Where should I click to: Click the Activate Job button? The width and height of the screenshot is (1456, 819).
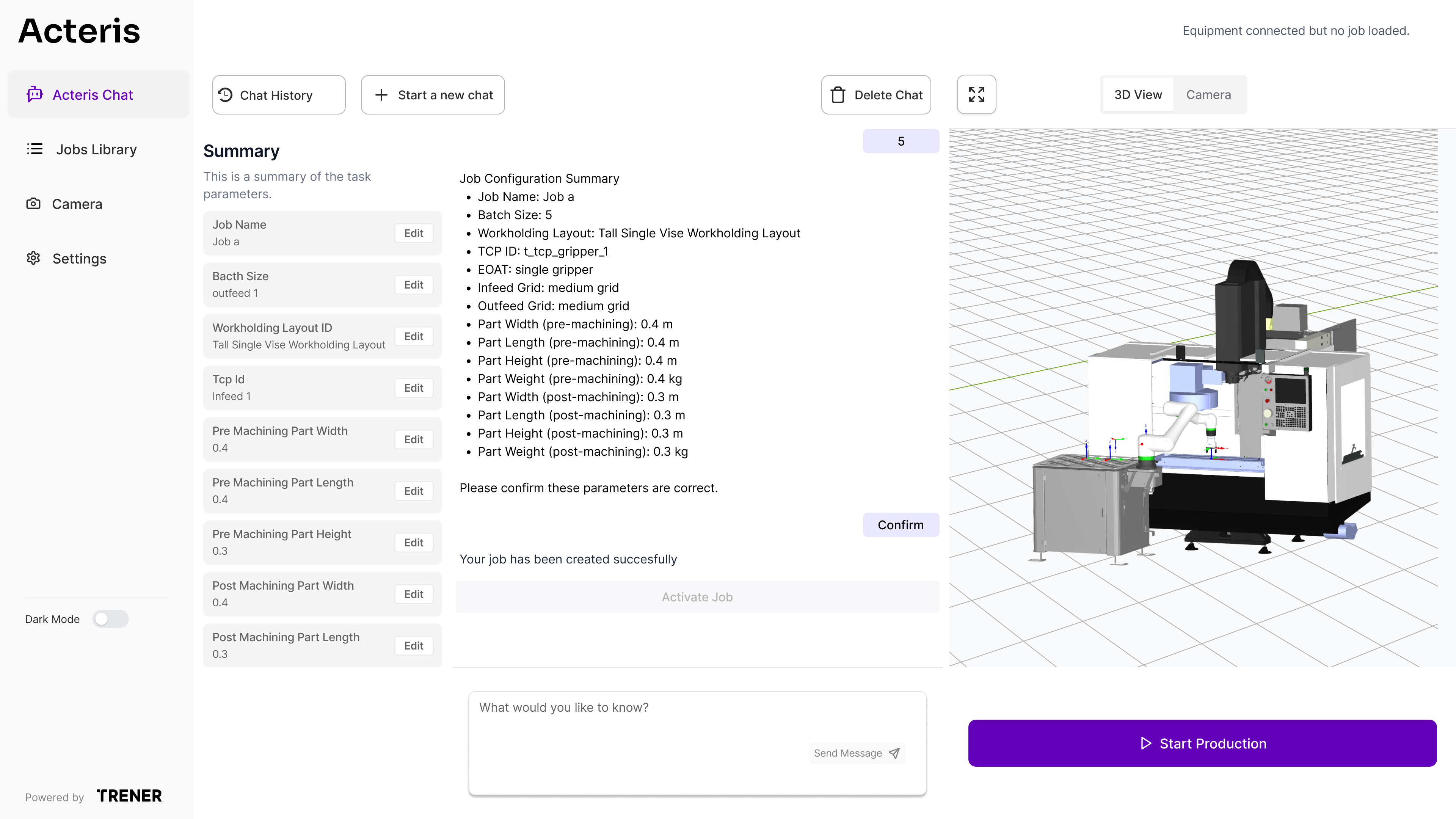[697, 597]
